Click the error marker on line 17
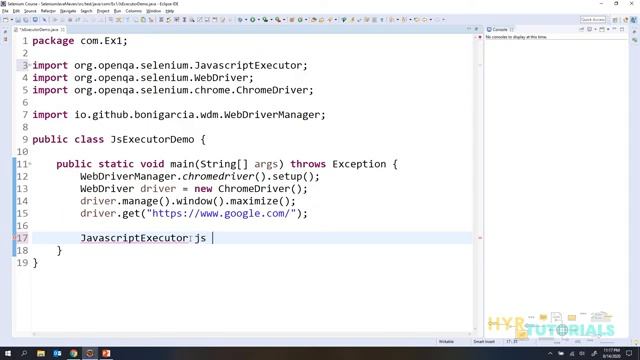 (14, 238)
